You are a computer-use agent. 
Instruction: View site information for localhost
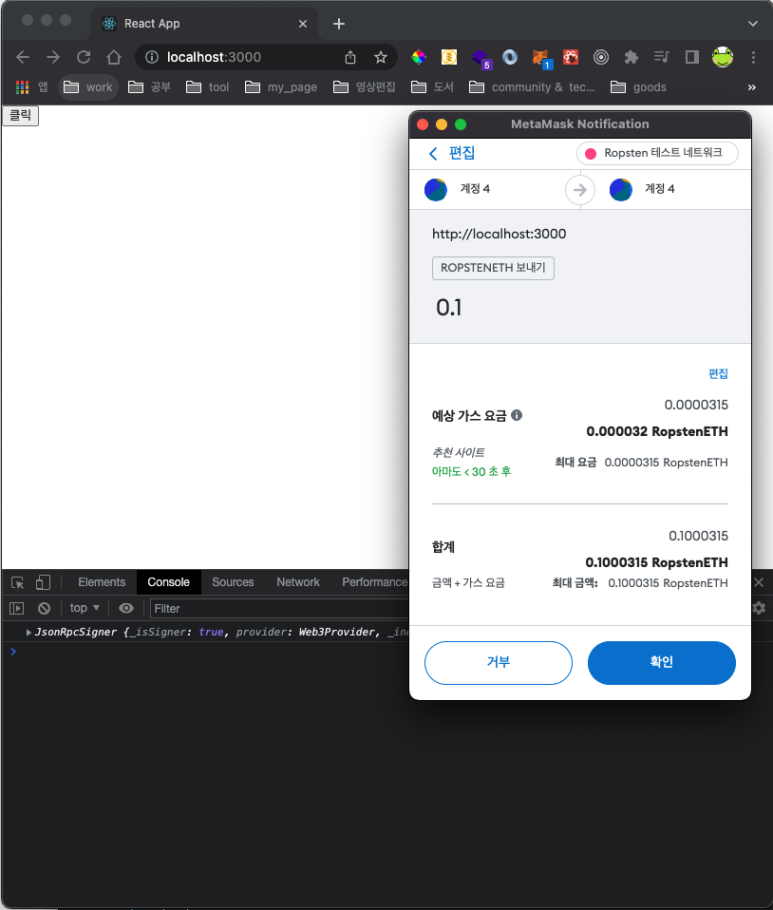coord(152,57)
